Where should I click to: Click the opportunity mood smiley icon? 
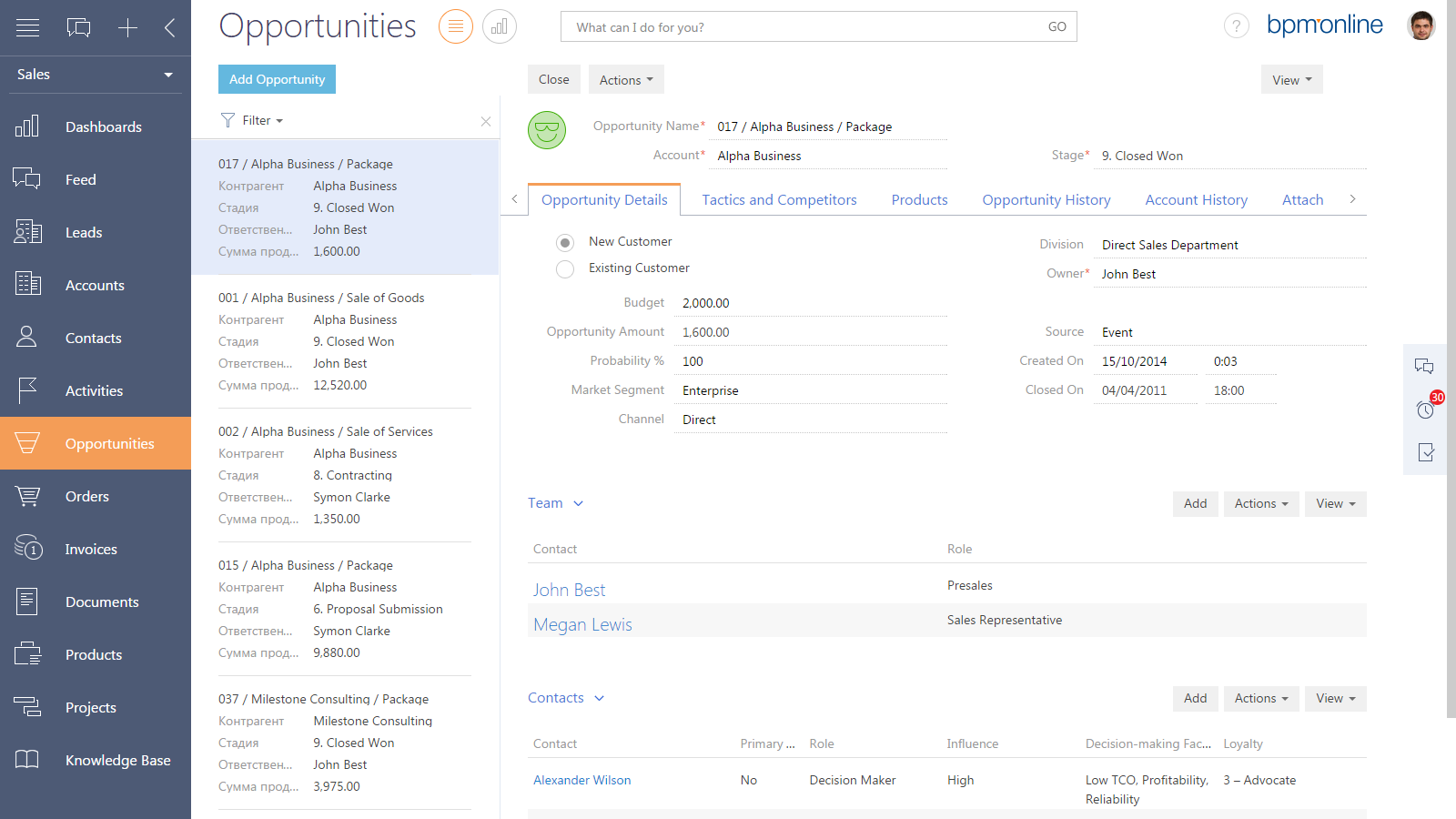pyautogui.click(x=547, y=130)
